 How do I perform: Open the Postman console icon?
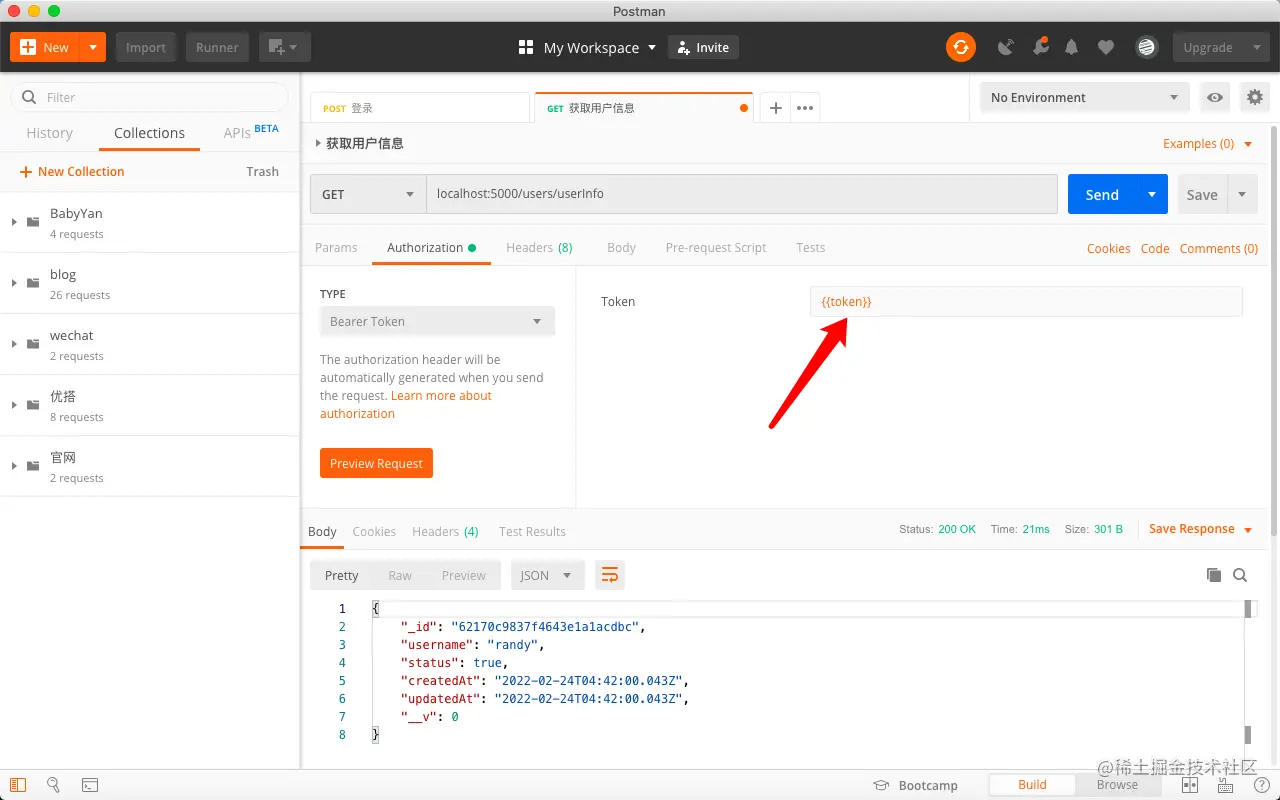coord(89,785)
